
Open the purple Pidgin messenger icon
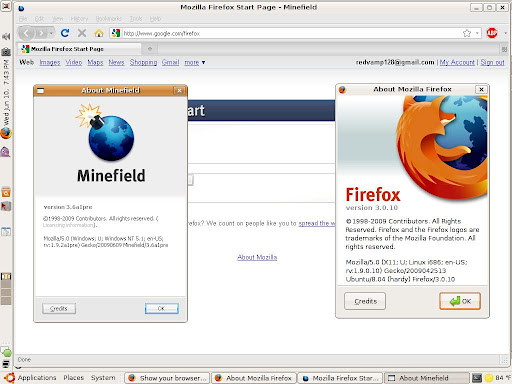[x=6, y=152]
